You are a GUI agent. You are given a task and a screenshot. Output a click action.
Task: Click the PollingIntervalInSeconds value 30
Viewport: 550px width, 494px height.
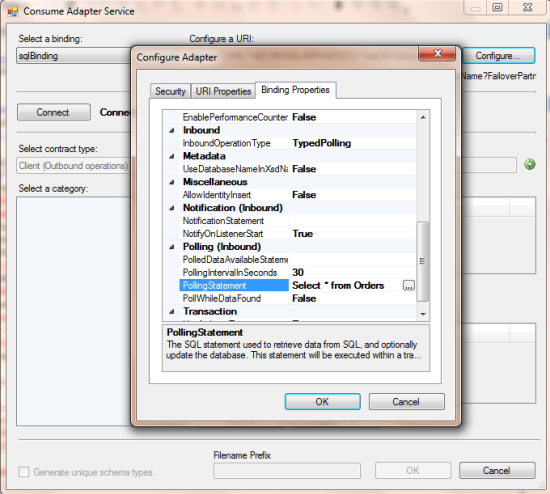tap(298, 273)
